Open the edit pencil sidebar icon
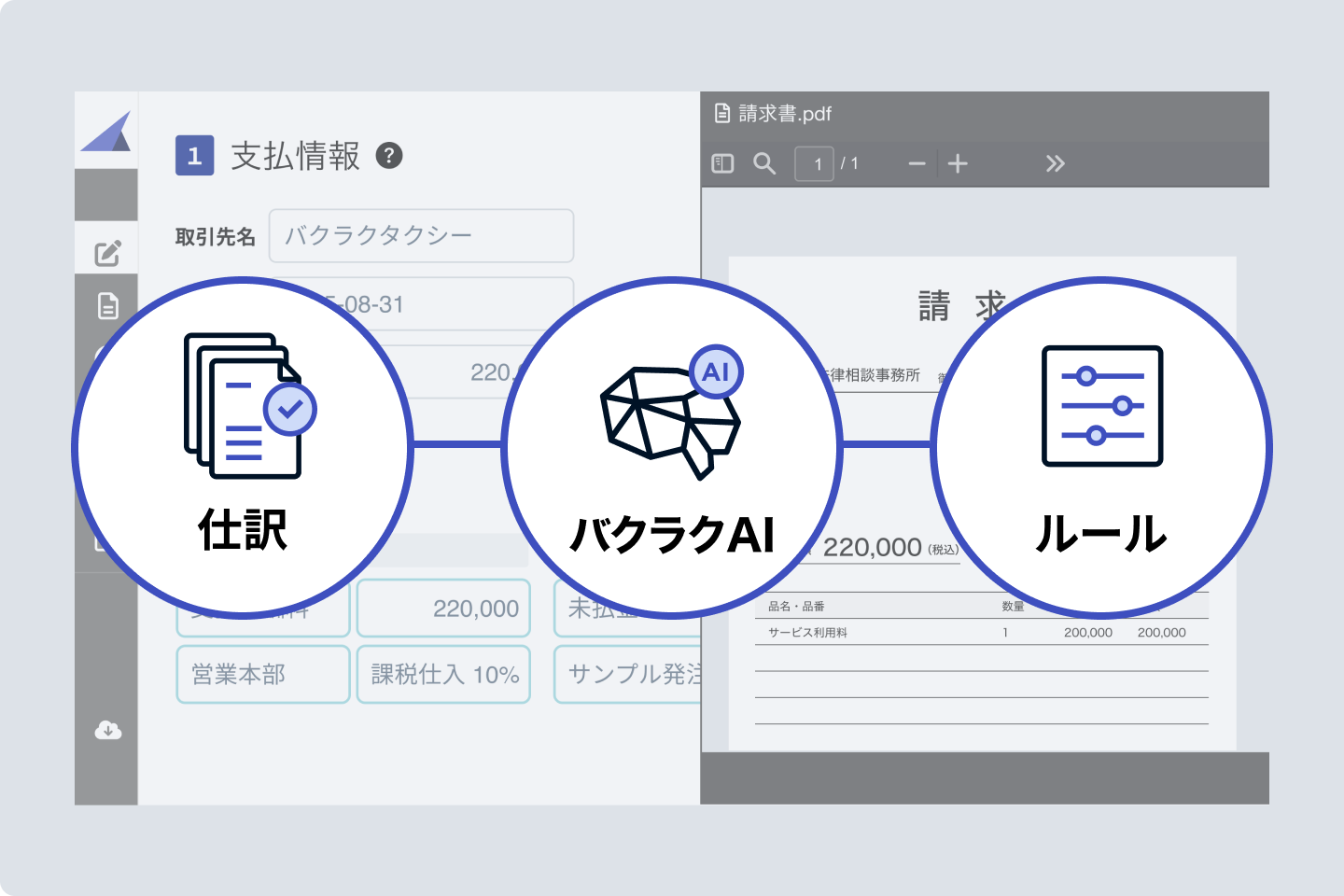The image size is (1344, 896). [x=107, y=252]
